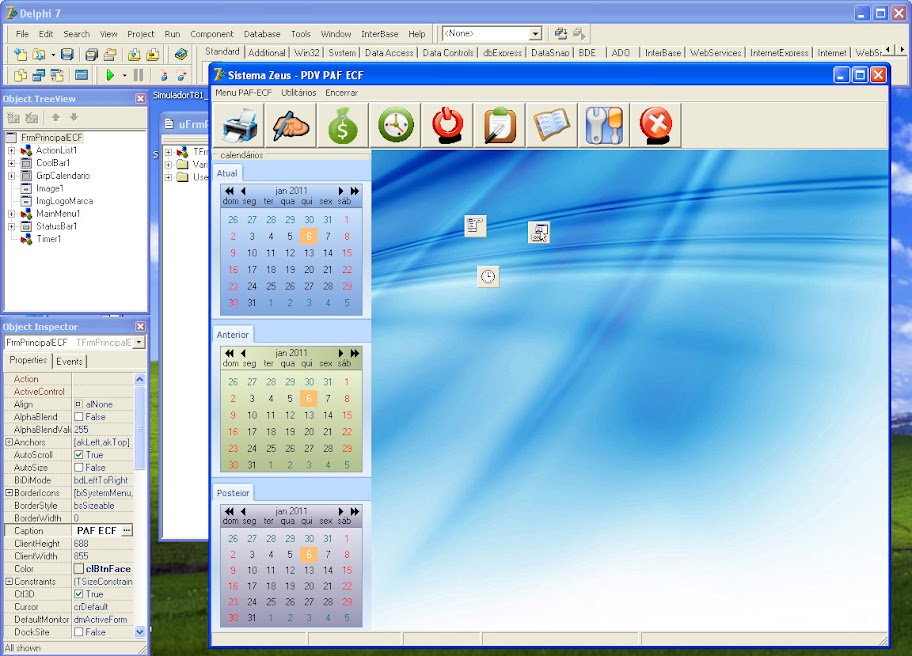Toggle the AlphaBlend checkbox in Object Inspector
The width and height of the screenshot is (912, 656).
pyautogui.click(x=79, y=417)
